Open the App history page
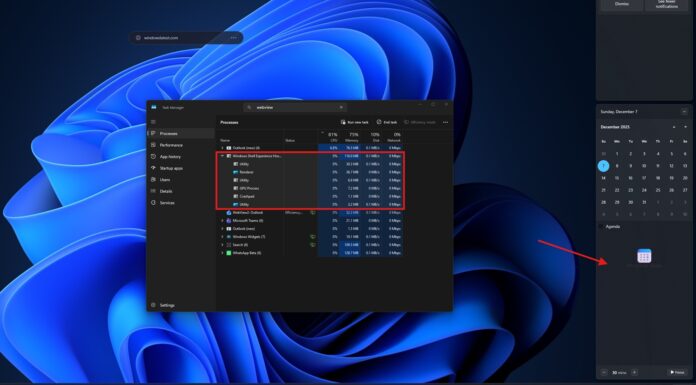This screenshot has height=385, width=696. 181,156
